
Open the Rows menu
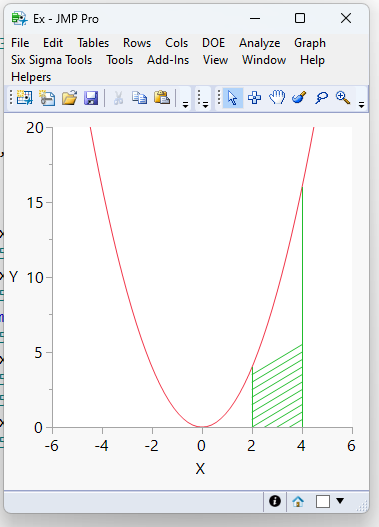[x=137, y=43]
